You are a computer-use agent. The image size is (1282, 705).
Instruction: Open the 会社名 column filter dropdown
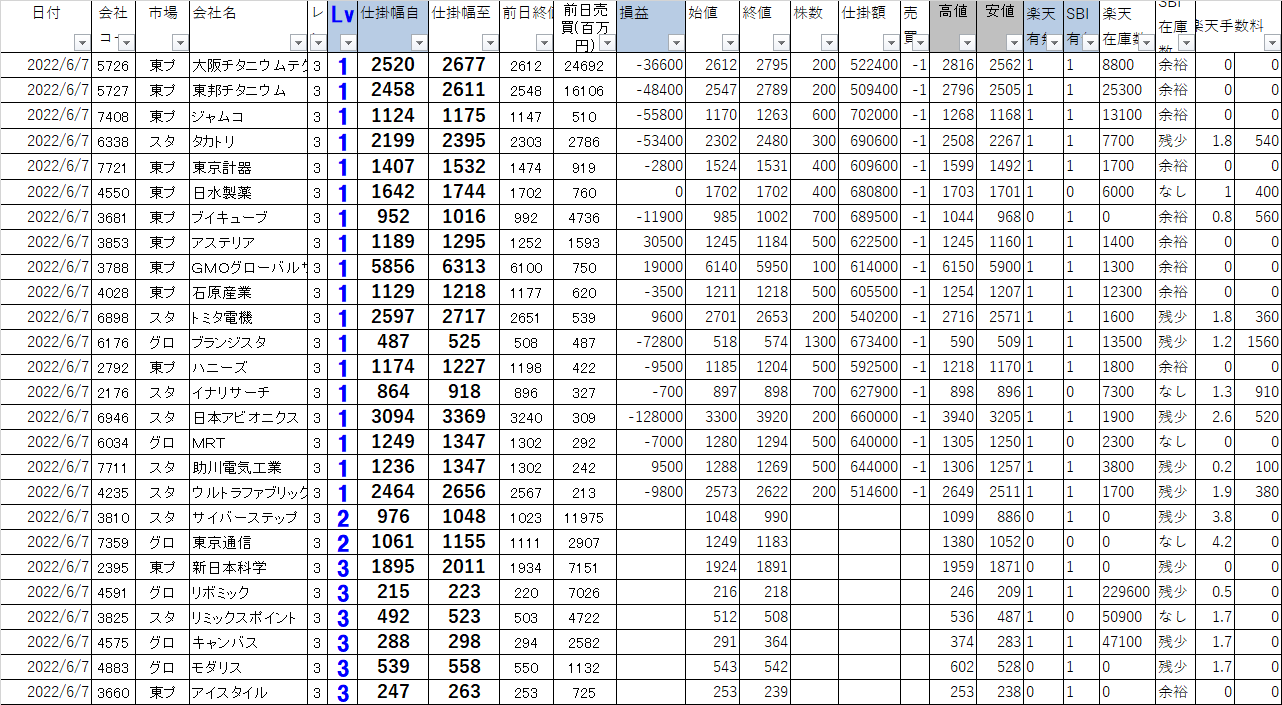tap(297, 43)
